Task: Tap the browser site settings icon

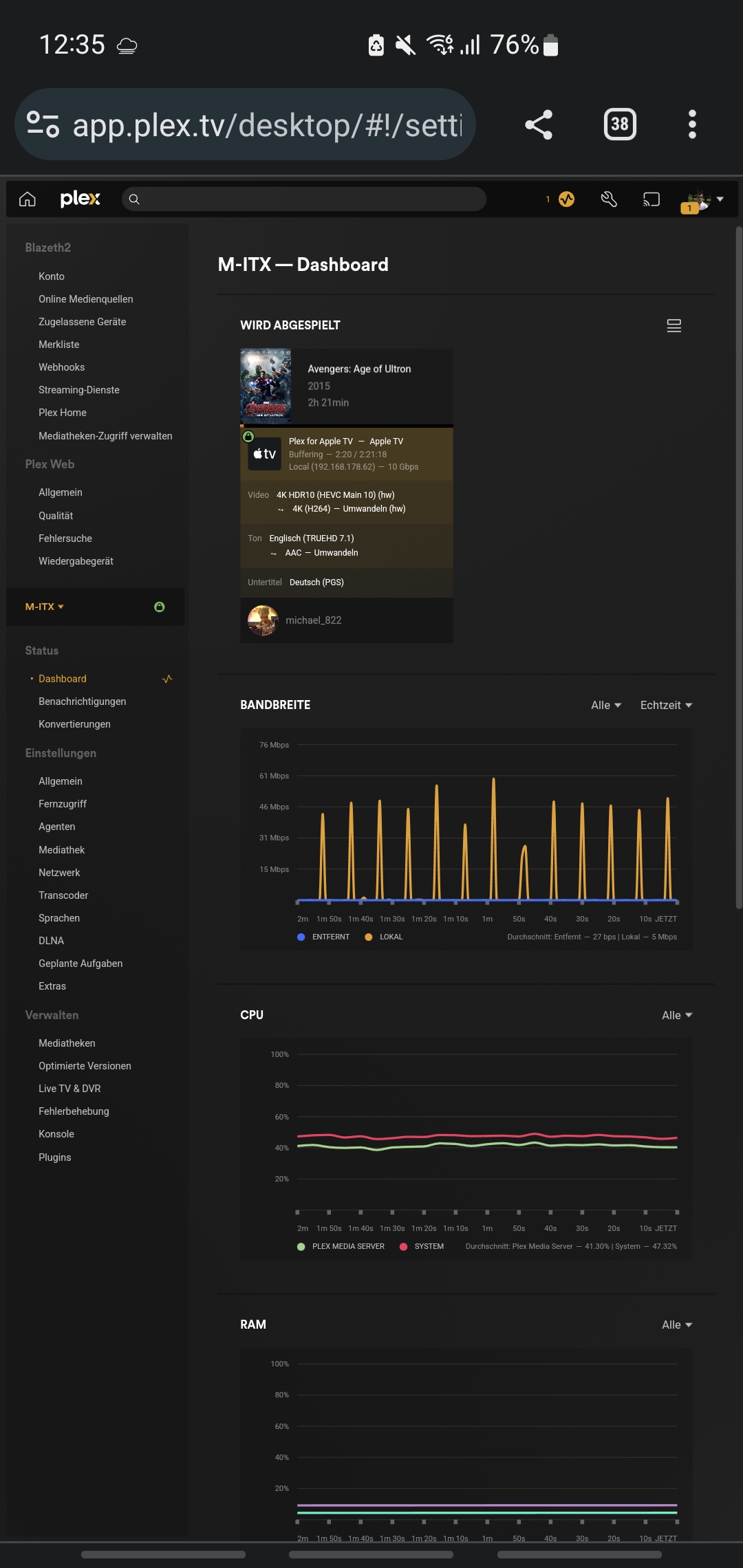Action: coord(43,124)
